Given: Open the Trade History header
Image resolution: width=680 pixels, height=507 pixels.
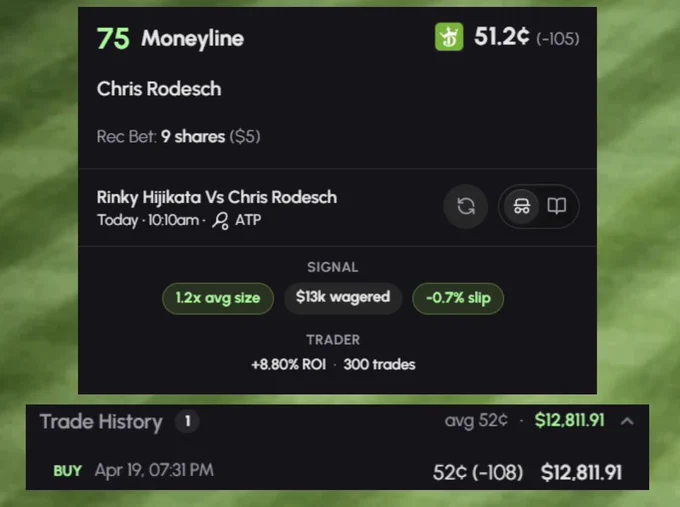Looking at the screenshot, I should (x=101, y=422).
